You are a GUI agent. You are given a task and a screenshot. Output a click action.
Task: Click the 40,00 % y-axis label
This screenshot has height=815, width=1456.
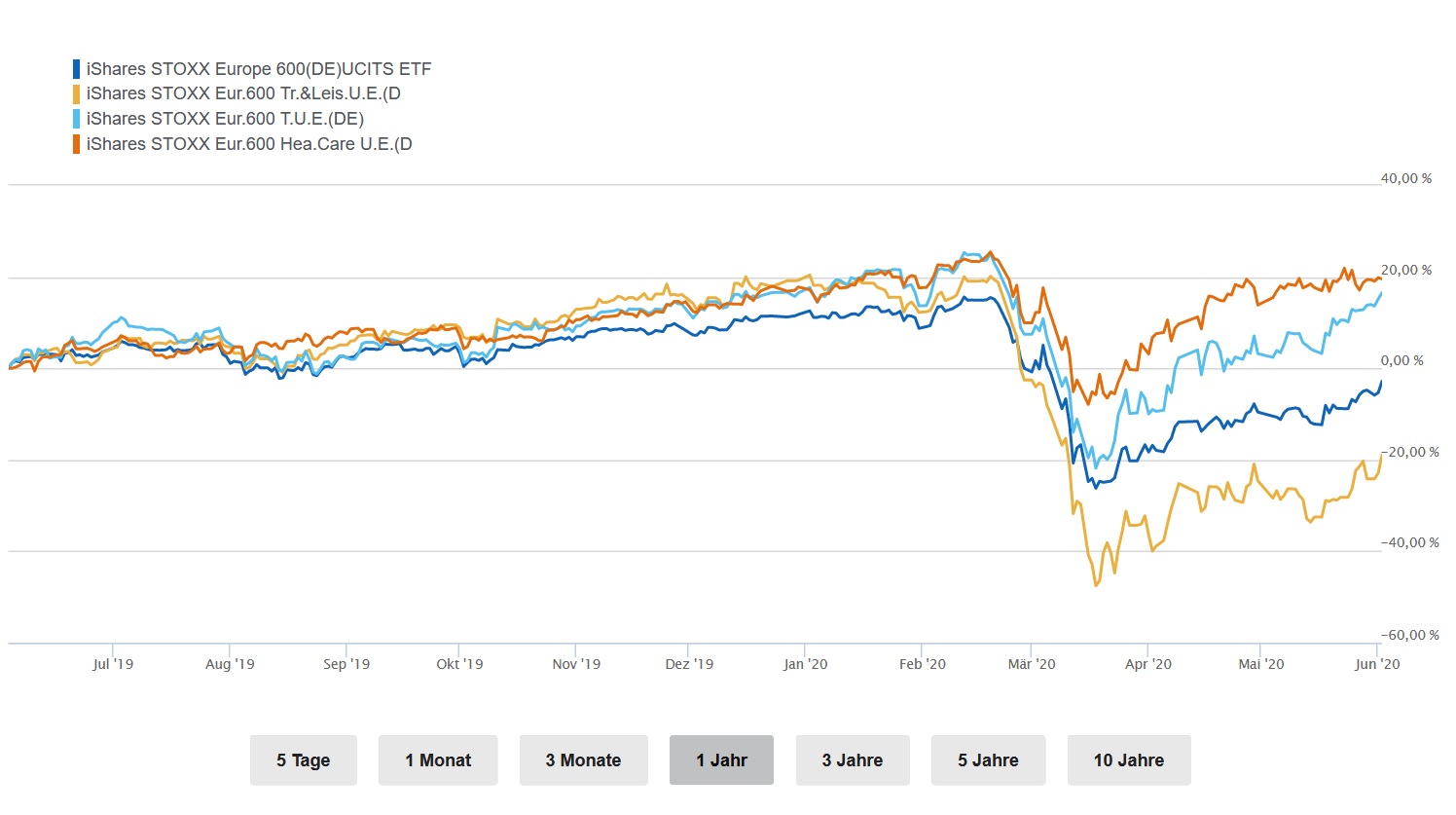[1406, 179]
